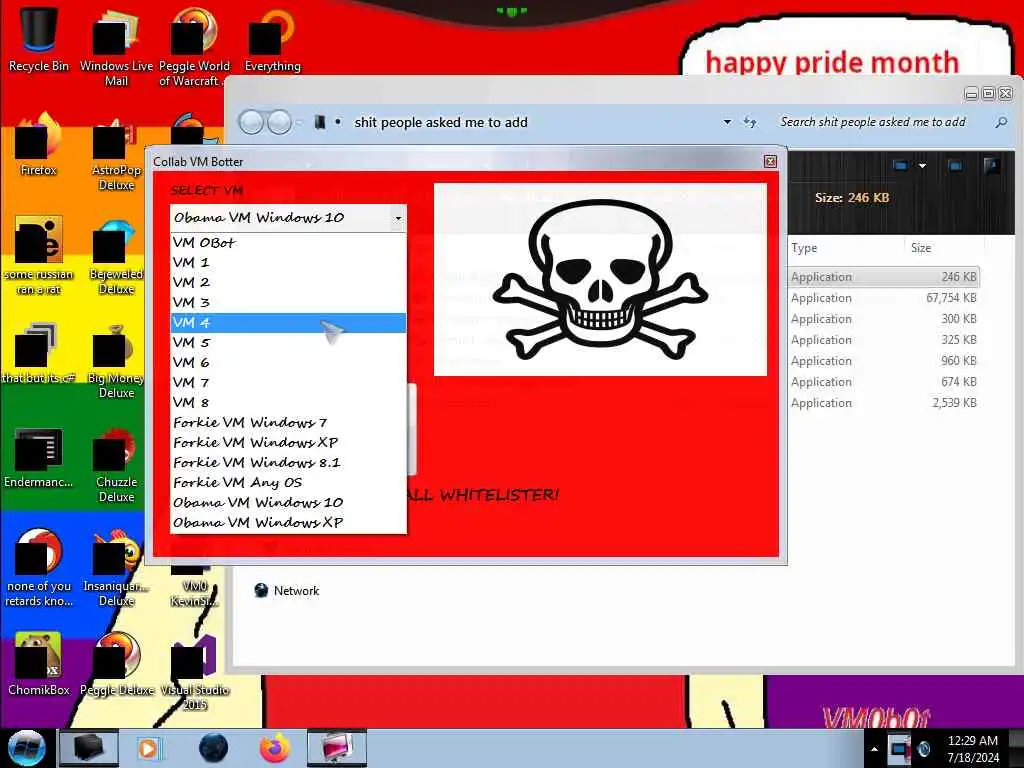Choose Forkie VM Windows 7 option
This screenshot has height=768, width=1024.
point(288,423)
